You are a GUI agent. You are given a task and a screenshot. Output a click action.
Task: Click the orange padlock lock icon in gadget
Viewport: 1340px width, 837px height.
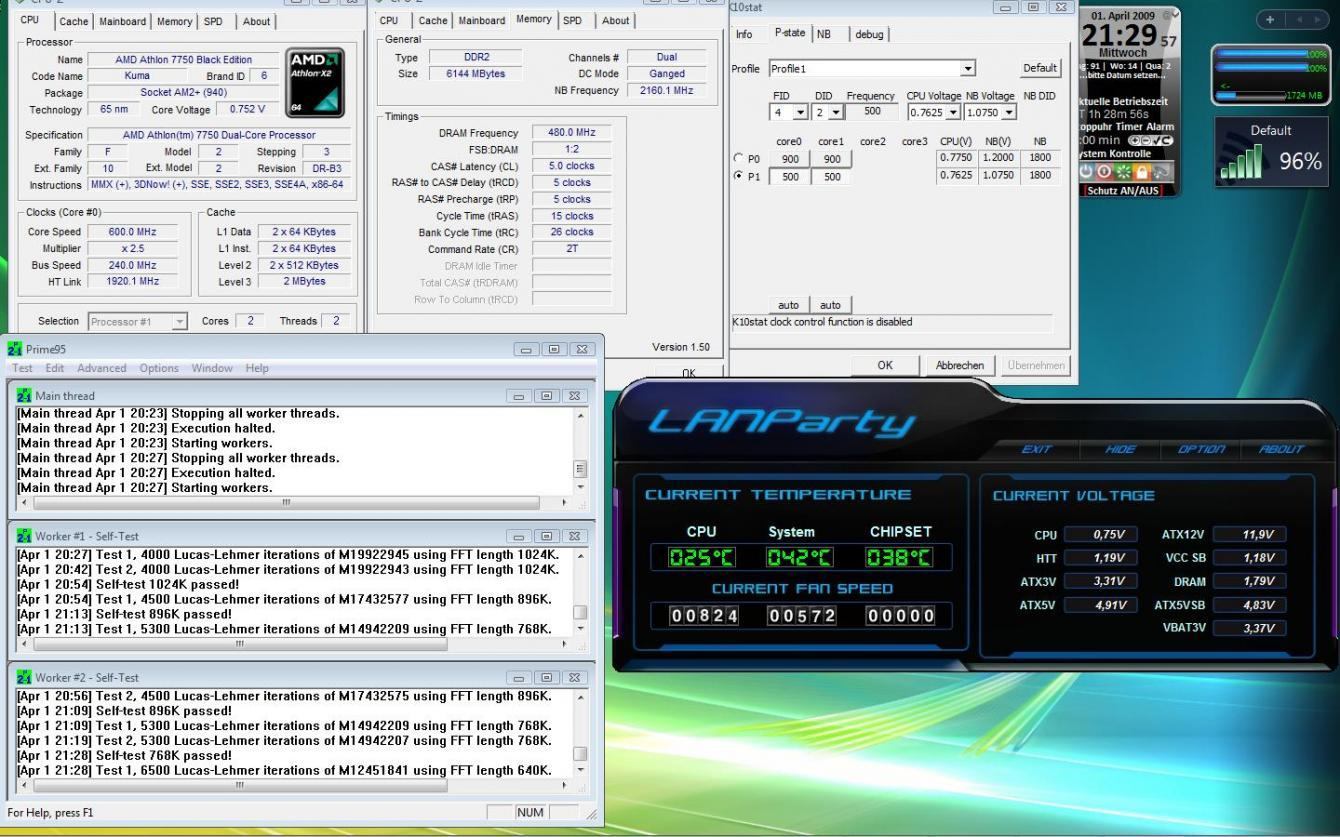tap(1142, 172)
